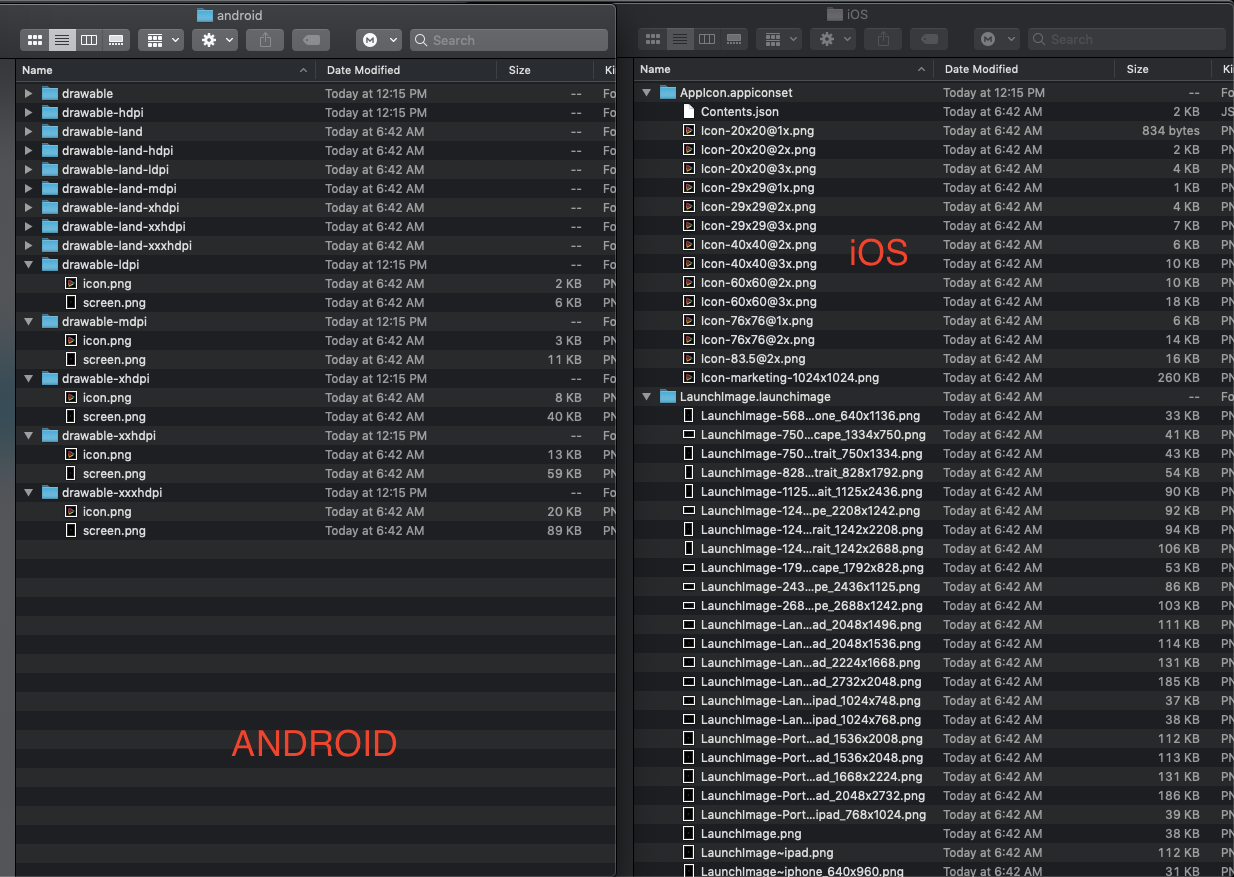Click the Search field in android window
The height and width of the screenshot is (877, 1234).
[x=508, y=40]
